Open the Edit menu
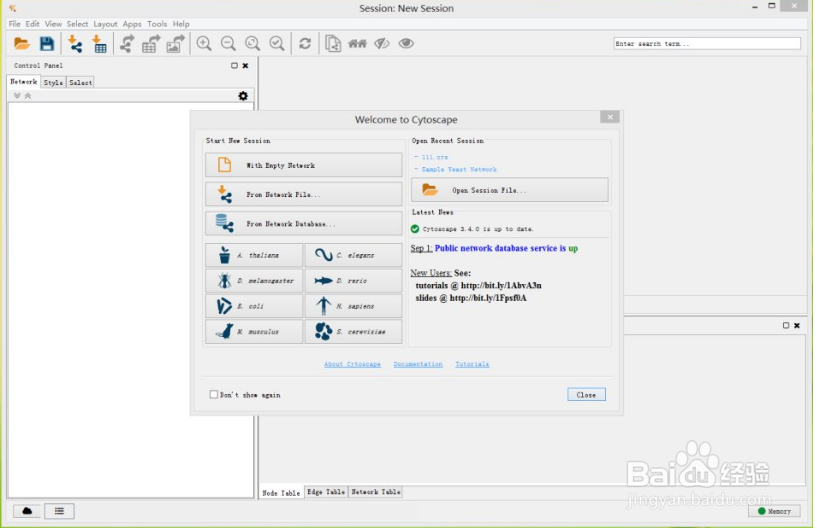This screenshot has width=817, height=528. [32, 24]
